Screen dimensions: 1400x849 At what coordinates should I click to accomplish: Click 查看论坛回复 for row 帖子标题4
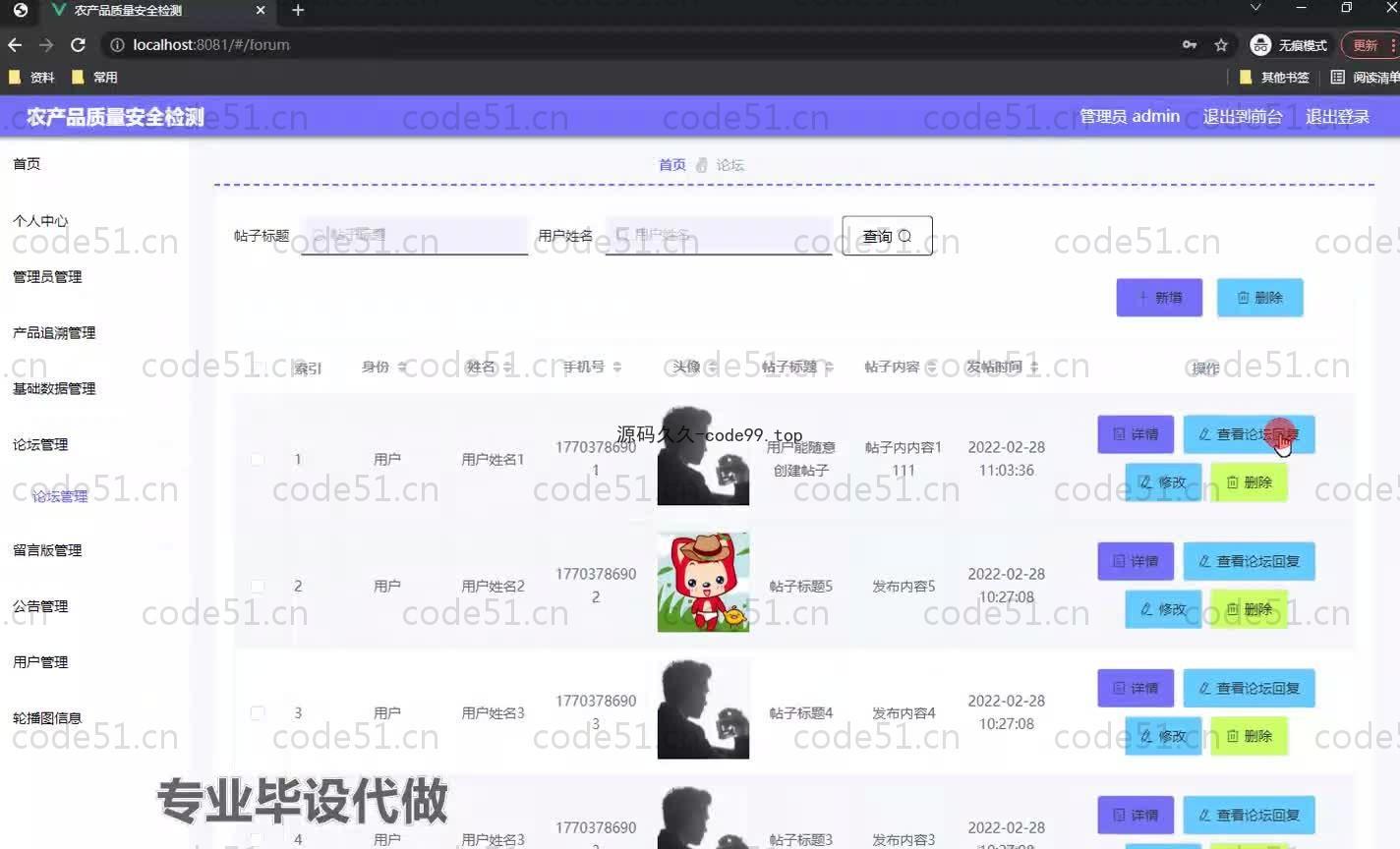coord(1249,688)
